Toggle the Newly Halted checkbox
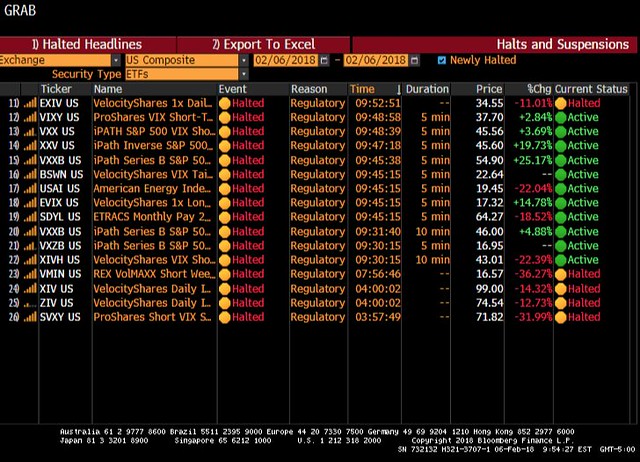640x462 pixels. click(x=442, y=60)
